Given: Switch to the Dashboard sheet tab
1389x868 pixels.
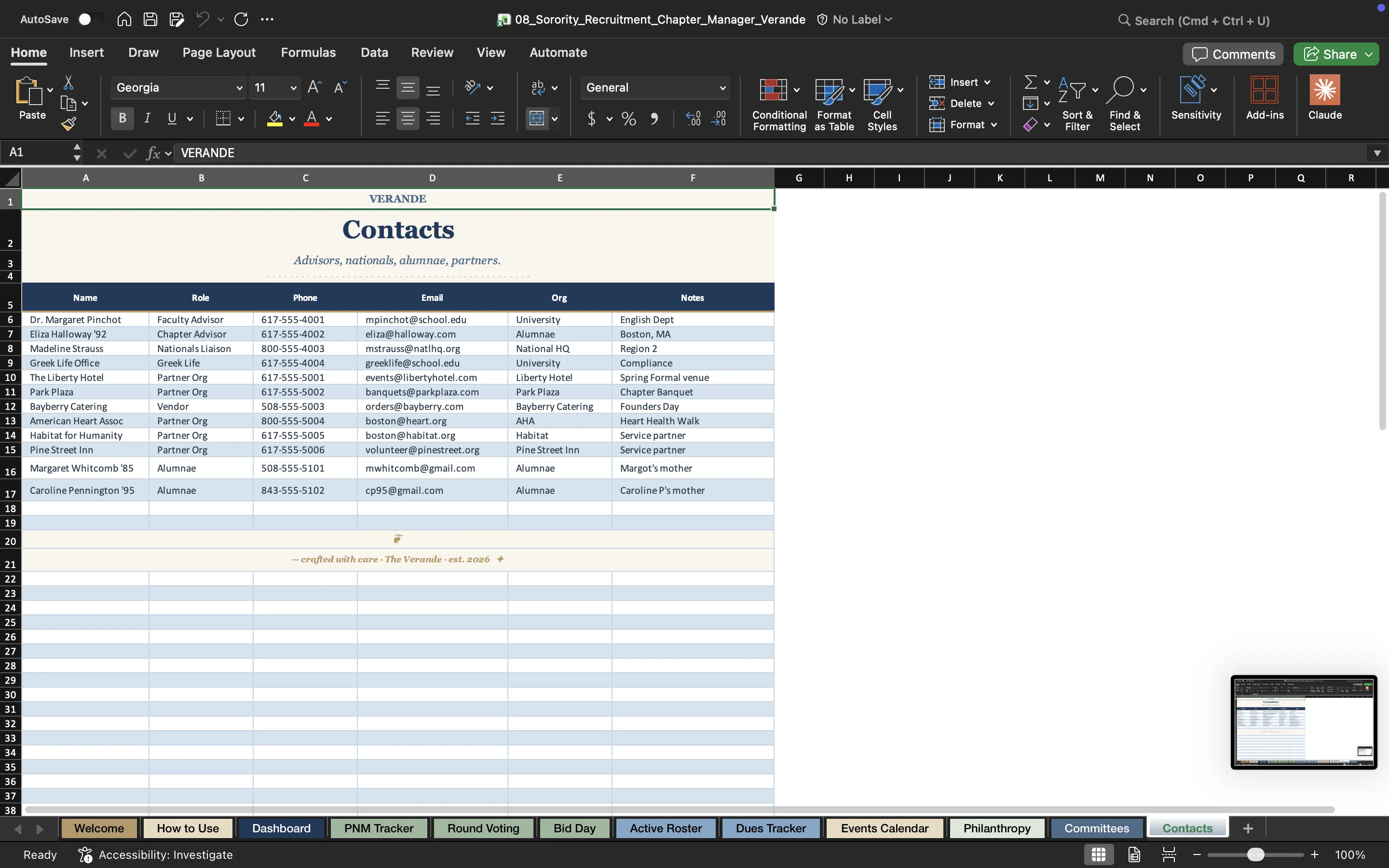Looking at the screenshot, I should (x=281, y=828).
